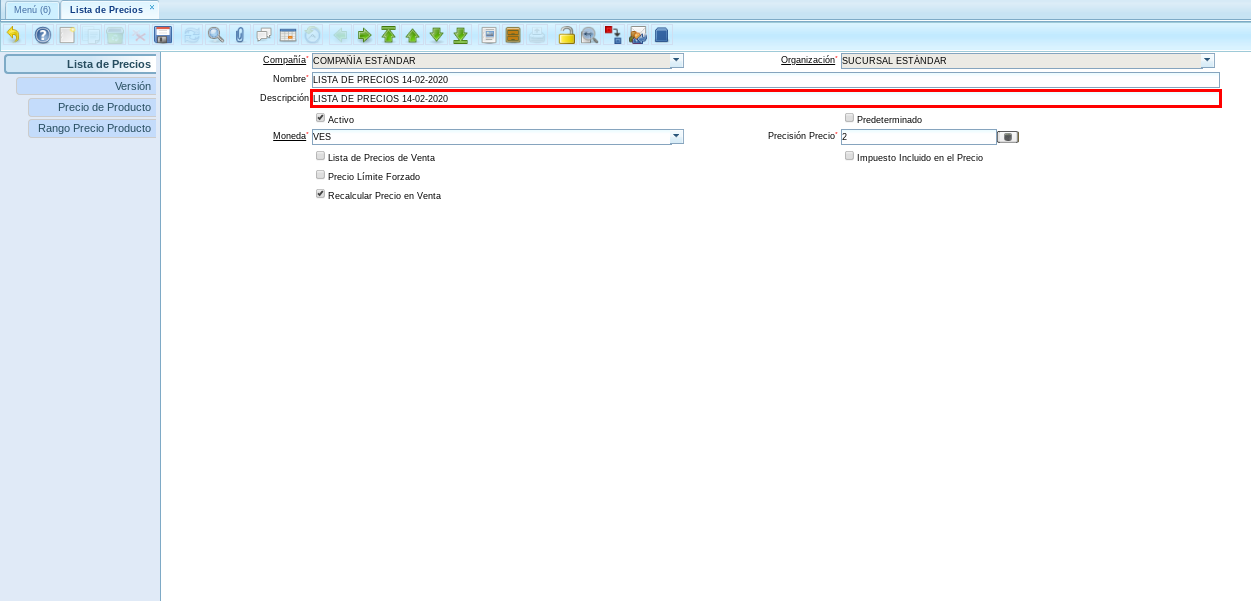The width and height of the screenshot is (1251, 601).
Task: Select Lista de Precios in the sidebar
Action: tap(80, 64)
